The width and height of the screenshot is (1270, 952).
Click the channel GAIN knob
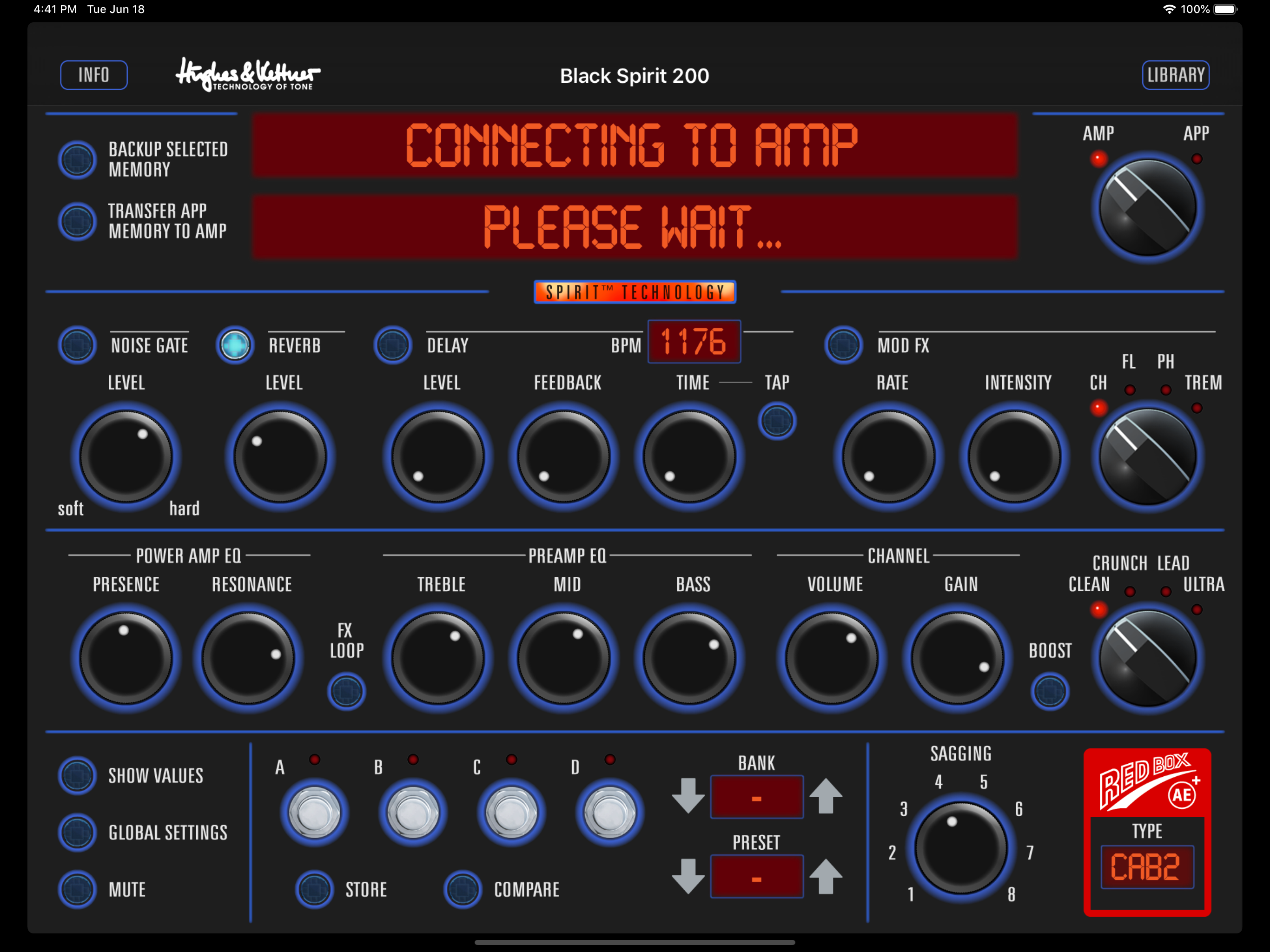pyautogui.click(x=957, y=658)
